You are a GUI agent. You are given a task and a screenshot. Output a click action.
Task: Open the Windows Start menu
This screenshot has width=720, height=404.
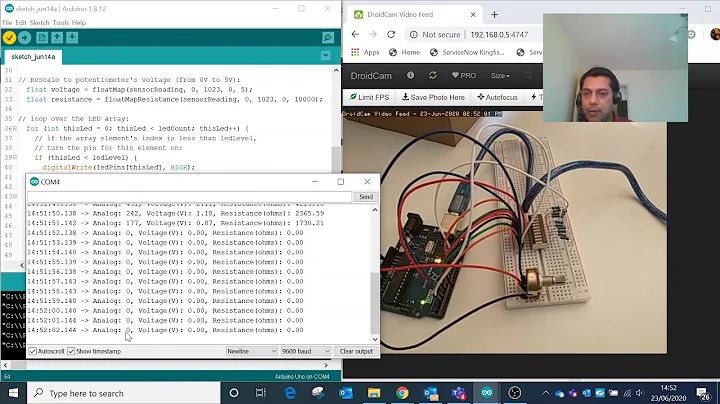[13, 393]
